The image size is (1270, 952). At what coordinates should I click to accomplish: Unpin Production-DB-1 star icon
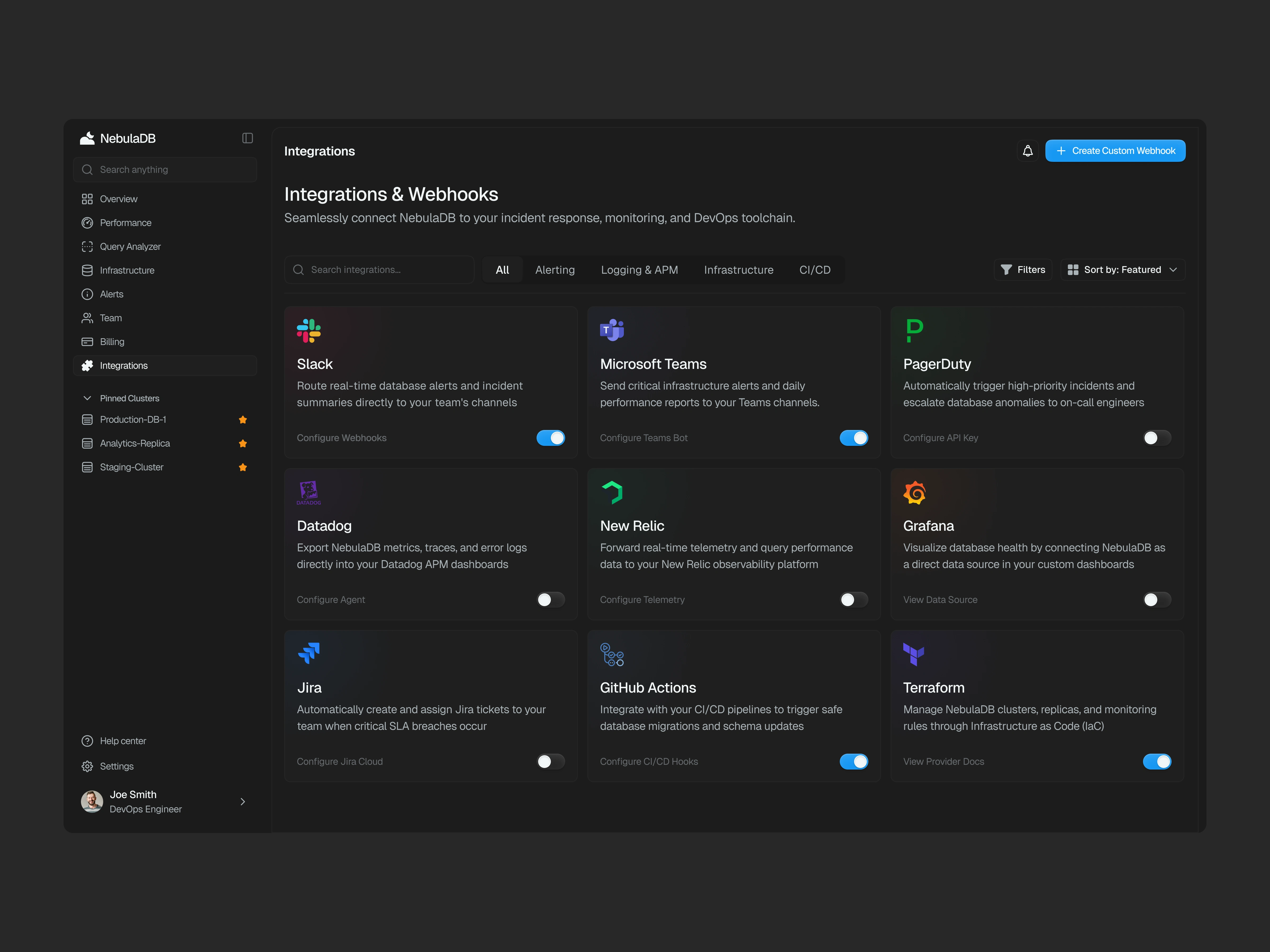pos(243,419)
